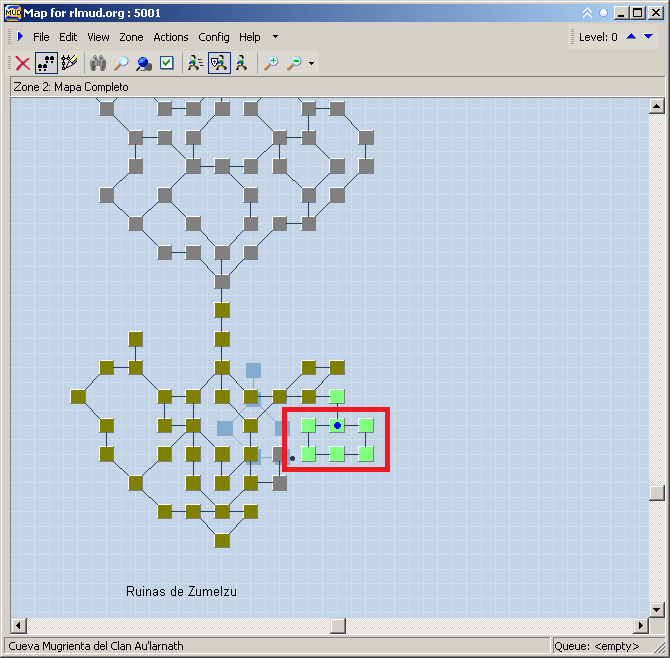Click the red X delete icon
Image resolution: width=670 pixels, height=658 pixels.
22,63
